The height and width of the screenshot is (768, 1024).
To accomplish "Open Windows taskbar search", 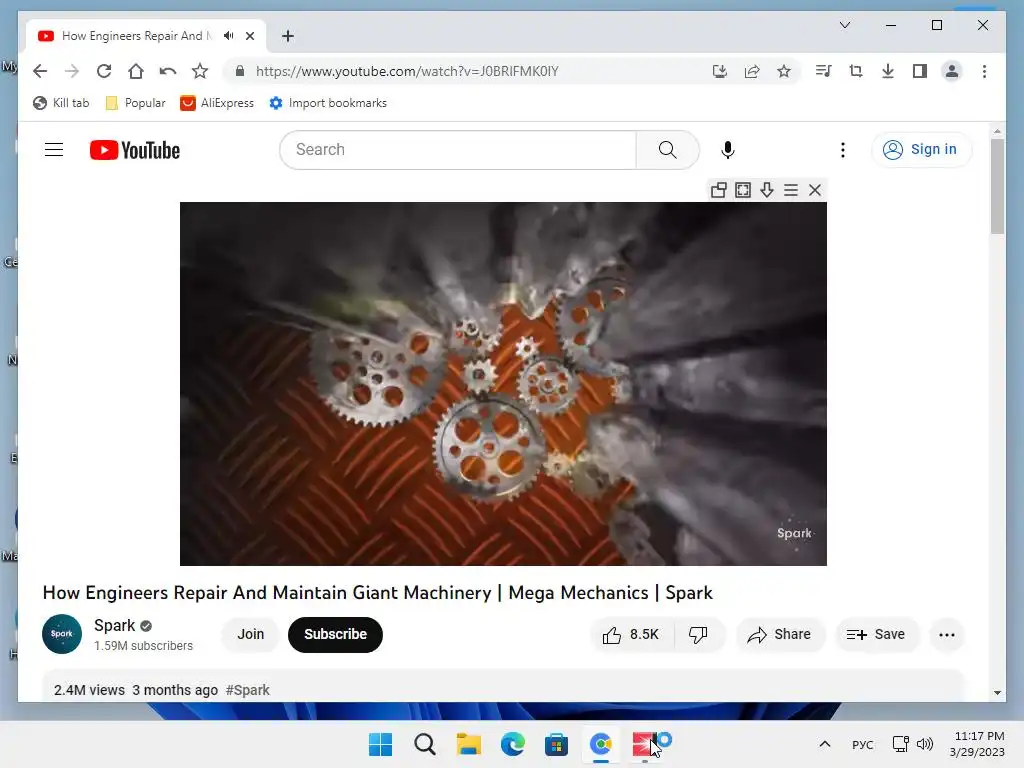I will coord(424,744).
